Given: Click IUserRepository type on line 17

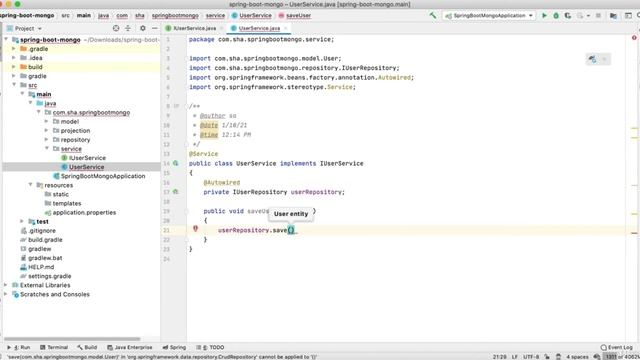Looking at the screenshot, I should (260, 192).
